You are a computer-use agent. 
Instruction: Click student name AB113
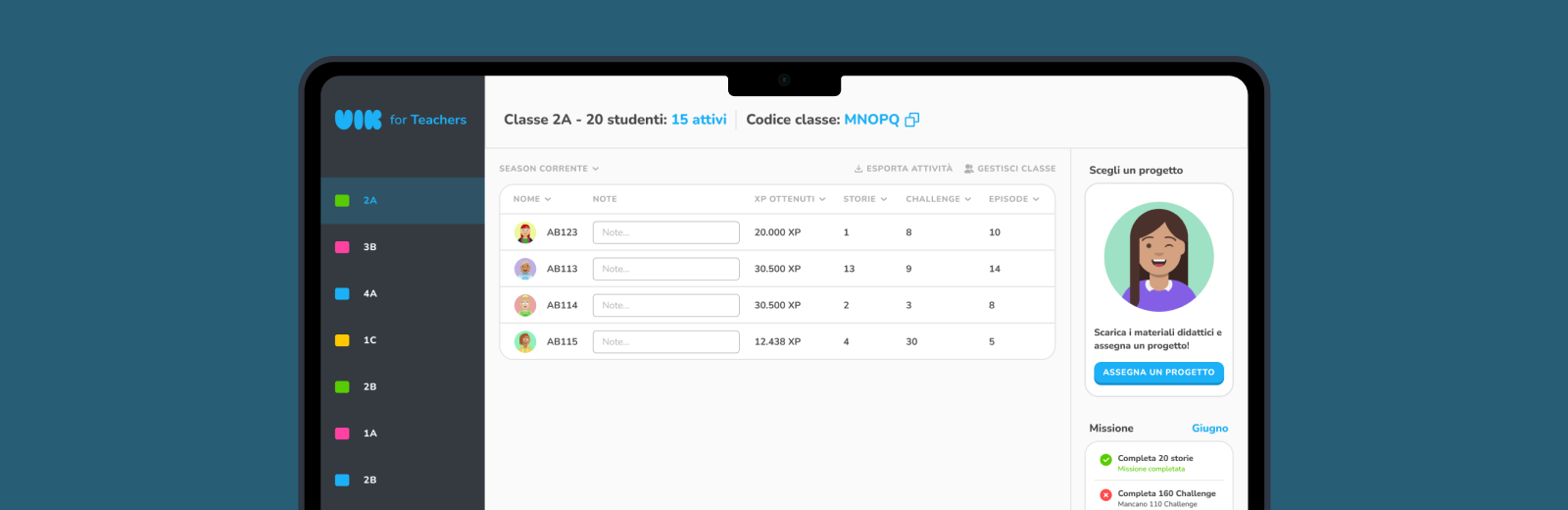coord(563,269)
